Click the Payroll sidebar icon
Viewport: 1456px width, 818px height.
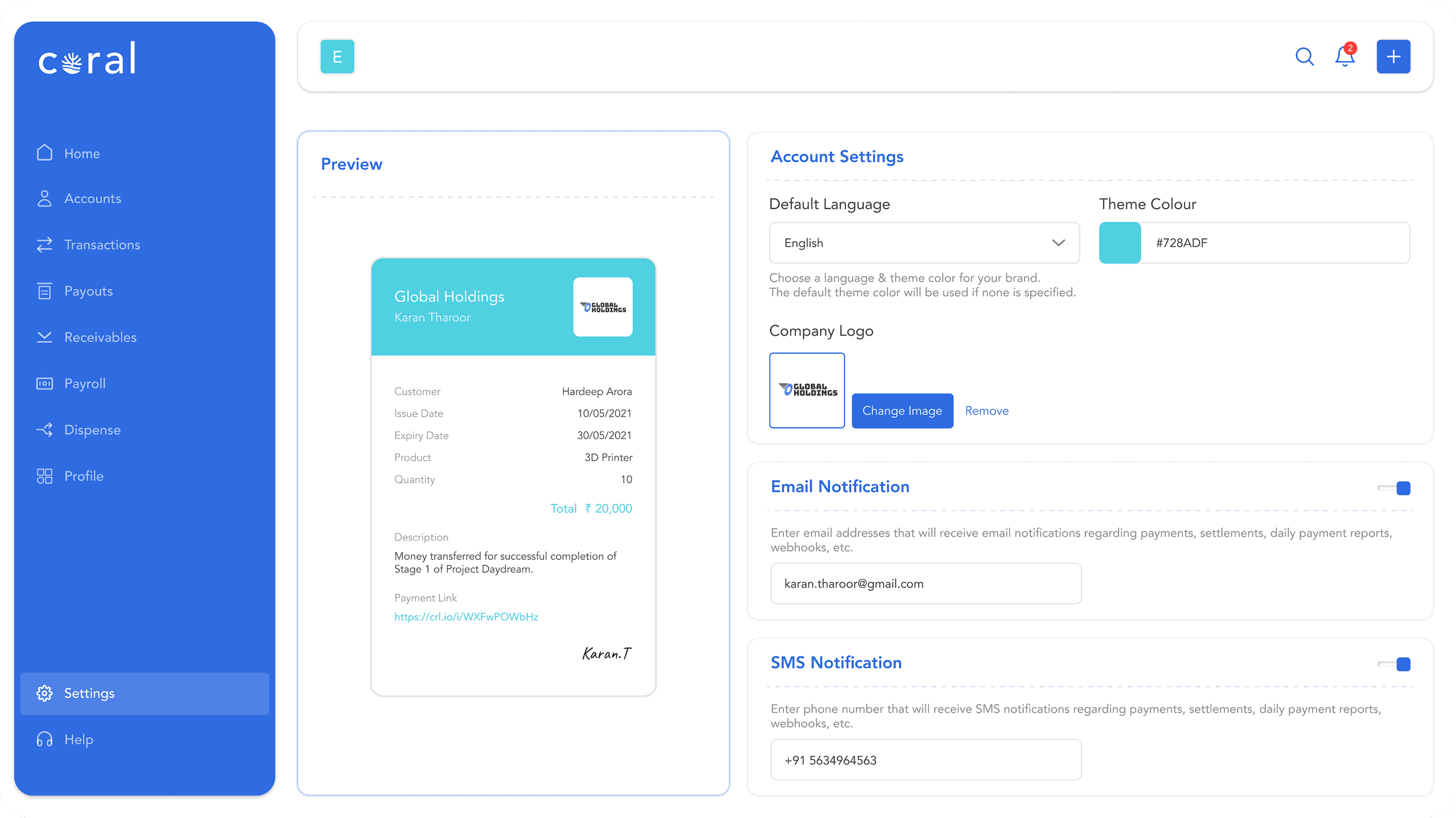[44, 384]
